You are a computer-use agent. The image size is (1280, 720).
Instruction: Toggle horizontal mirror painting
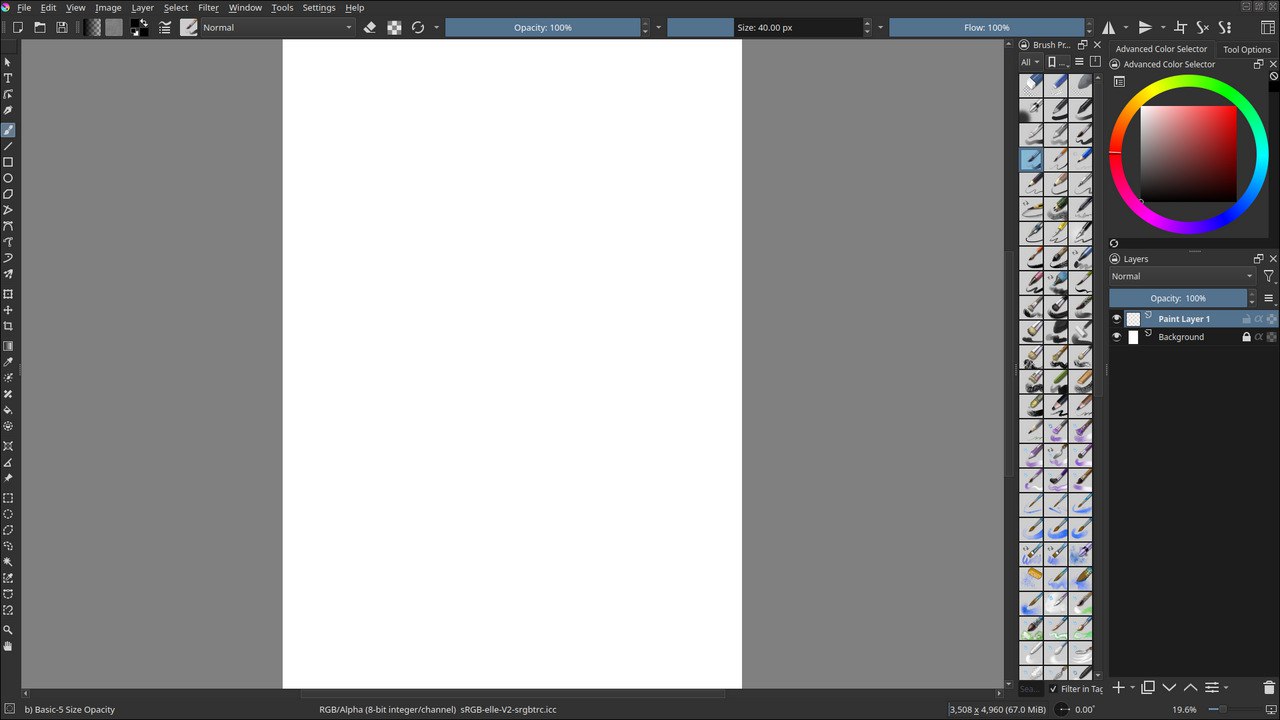pyautogui.click(x=1108, y=28)
